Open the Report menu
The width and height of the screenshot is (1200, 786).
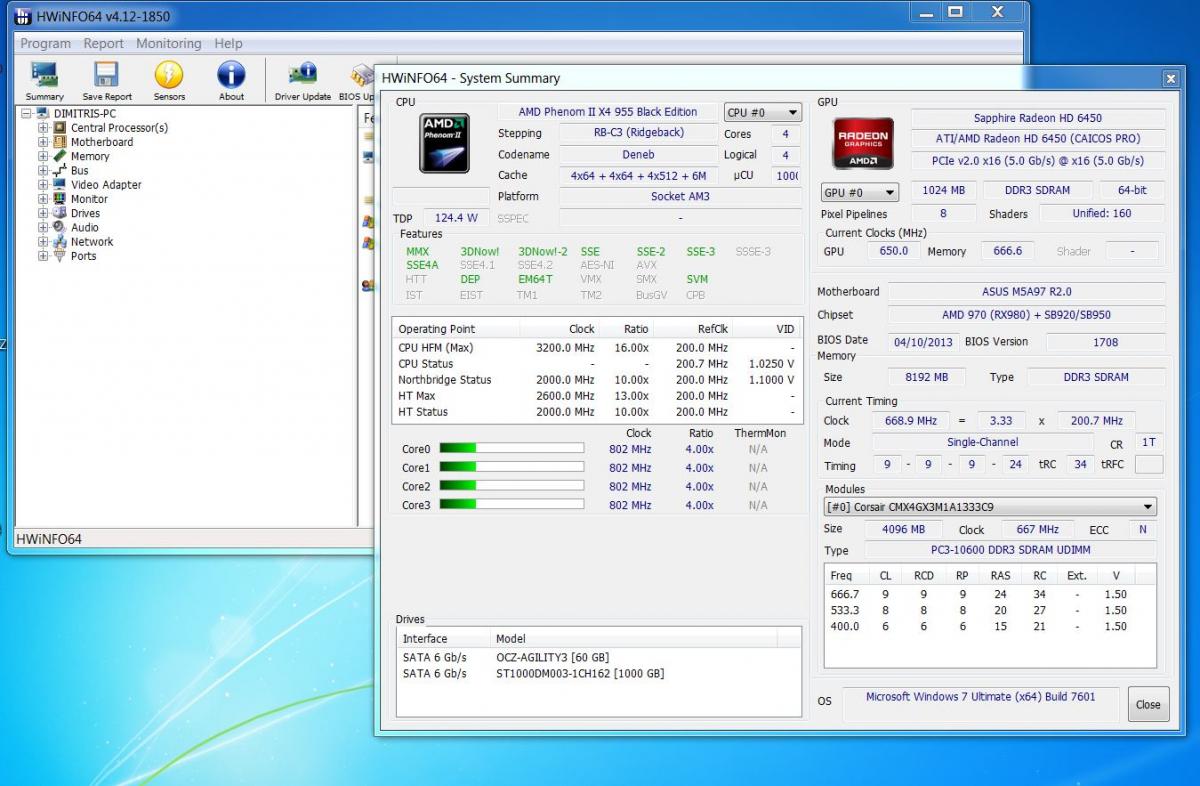tap(104, 44)
